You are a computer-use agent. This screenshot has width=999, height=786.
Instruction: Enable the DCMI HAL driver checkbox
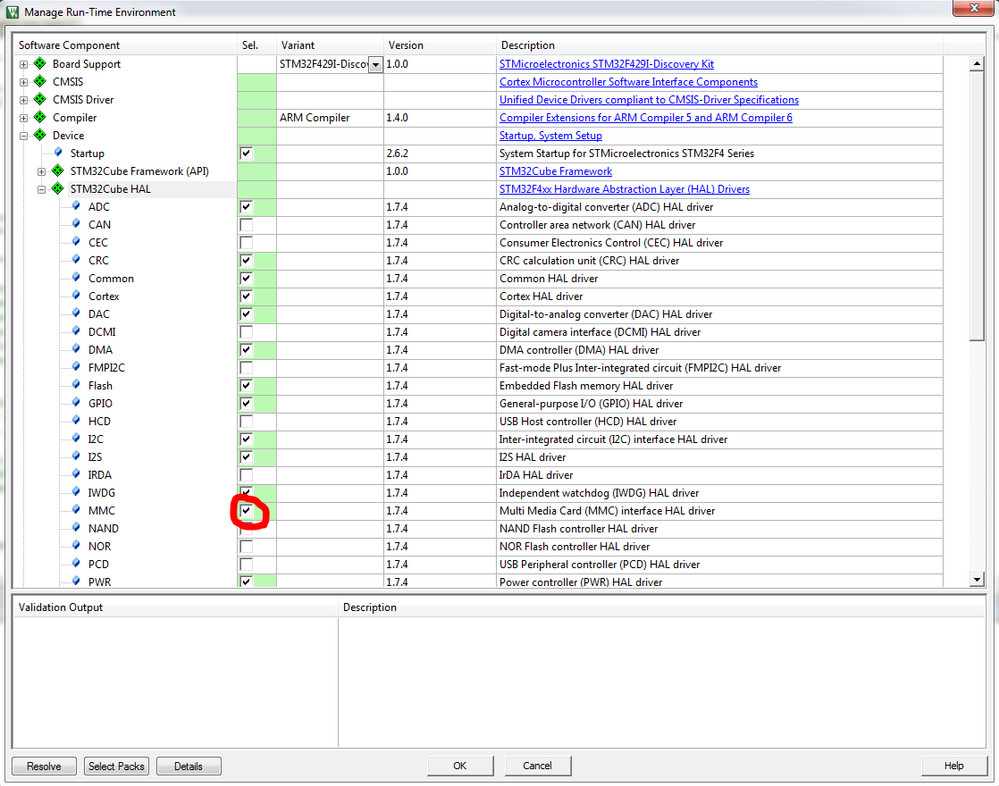tap(246, 332)
